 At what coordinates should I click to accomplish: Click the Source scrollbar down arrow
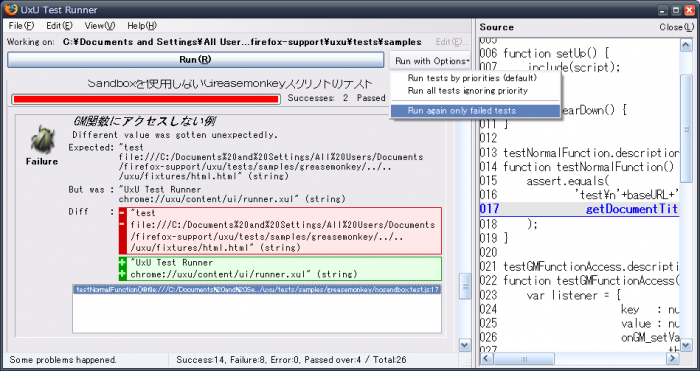(686, 345)
